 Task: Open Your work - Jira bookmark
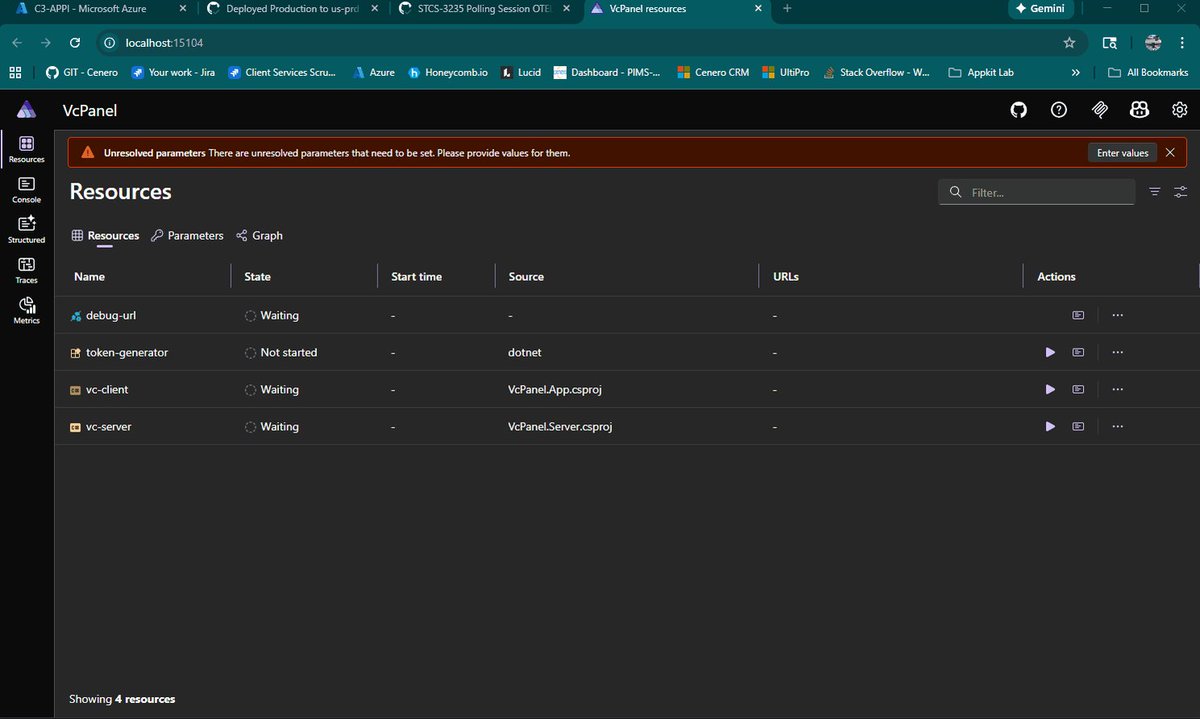173,72
